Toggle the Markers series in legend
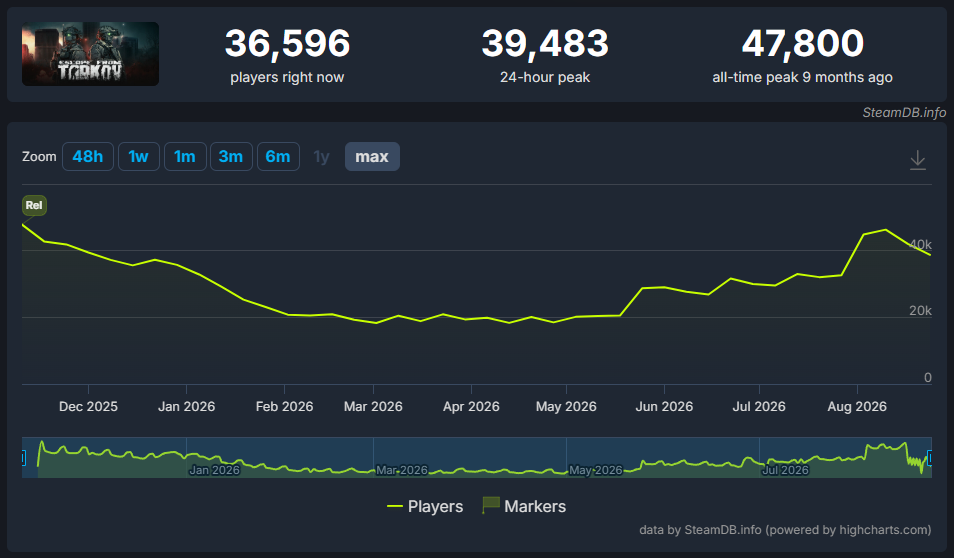The image size is (954, 558). 524,506
